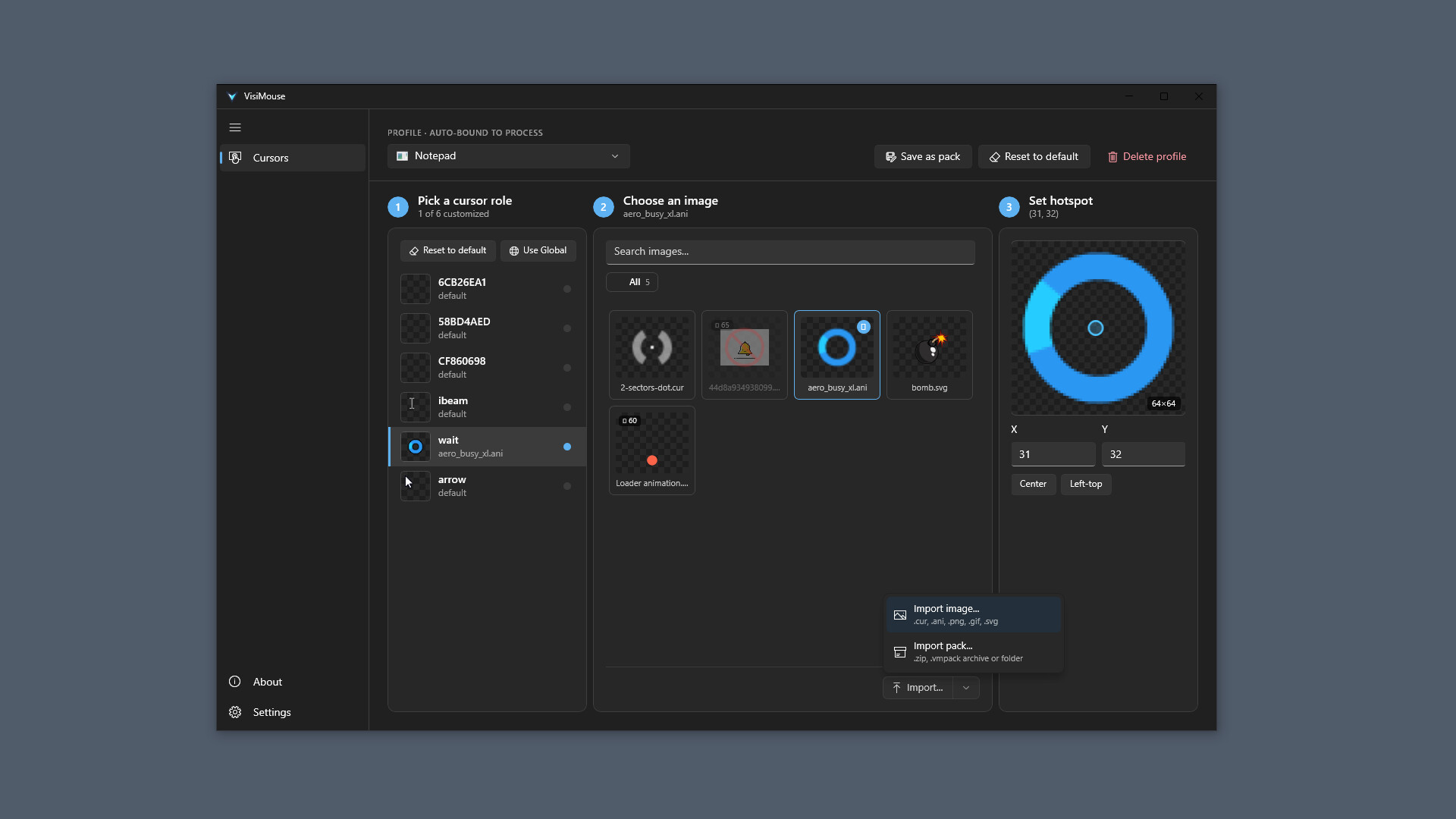The height and width of the screenshot is (819, 1456).
Task: Choose the Loader animation image
Action: tap(652, 450)
